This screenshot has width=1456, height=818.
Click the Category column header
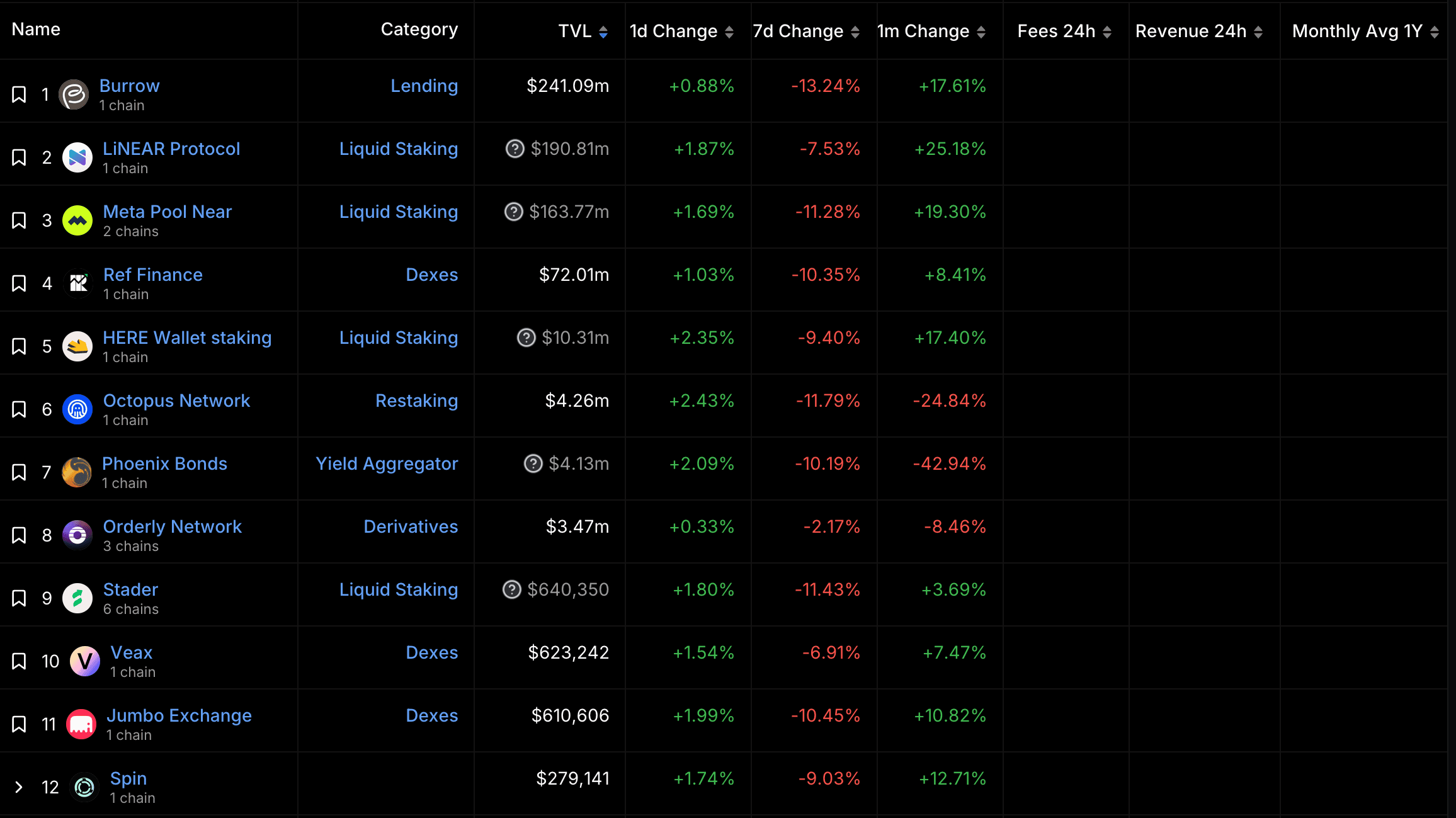419,29
